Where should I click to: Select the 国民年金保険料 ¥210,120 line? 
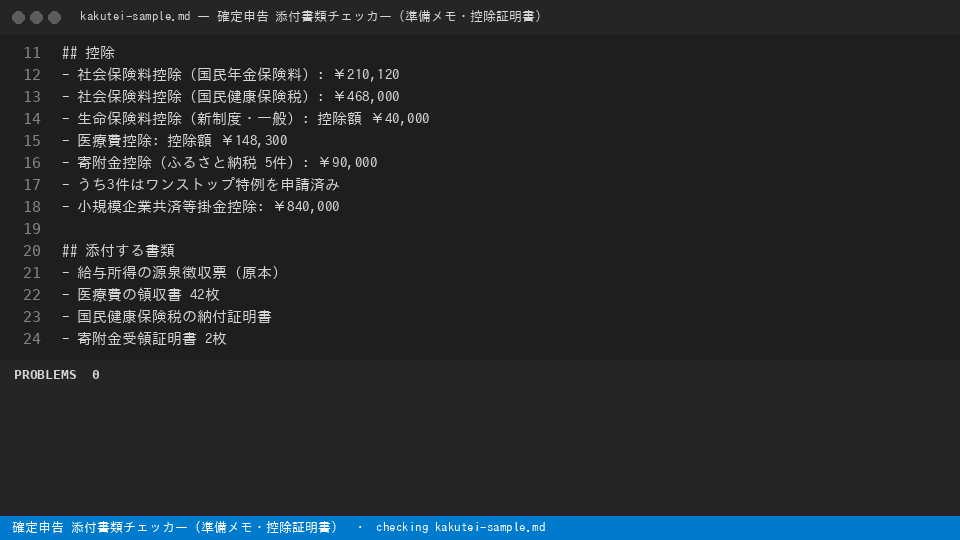tap(231, 75)
